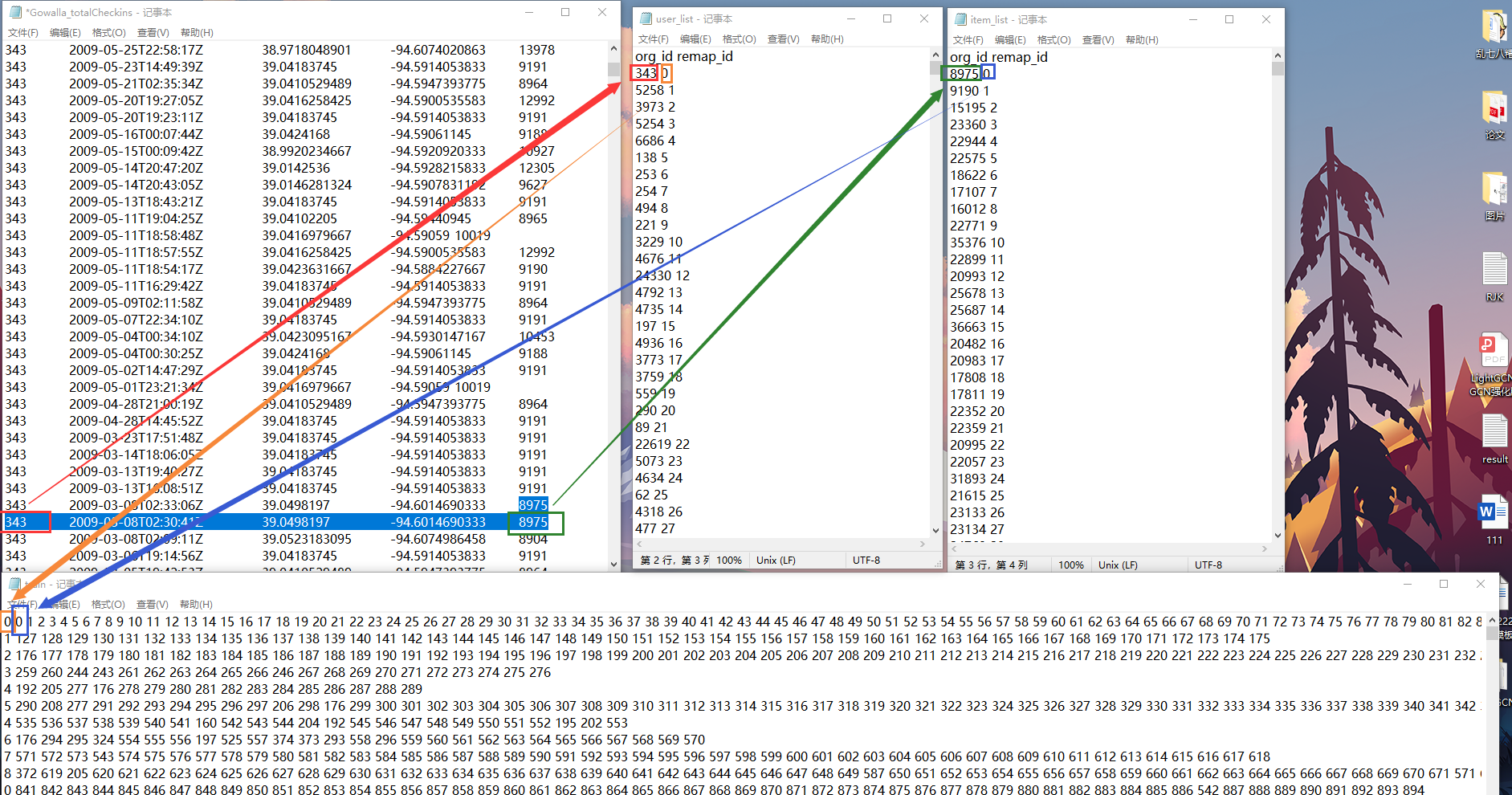This screenshot has width=1512, height=795.
Task: Click scroll-down arrow in user_list window
Action: [x=935, y=530]
